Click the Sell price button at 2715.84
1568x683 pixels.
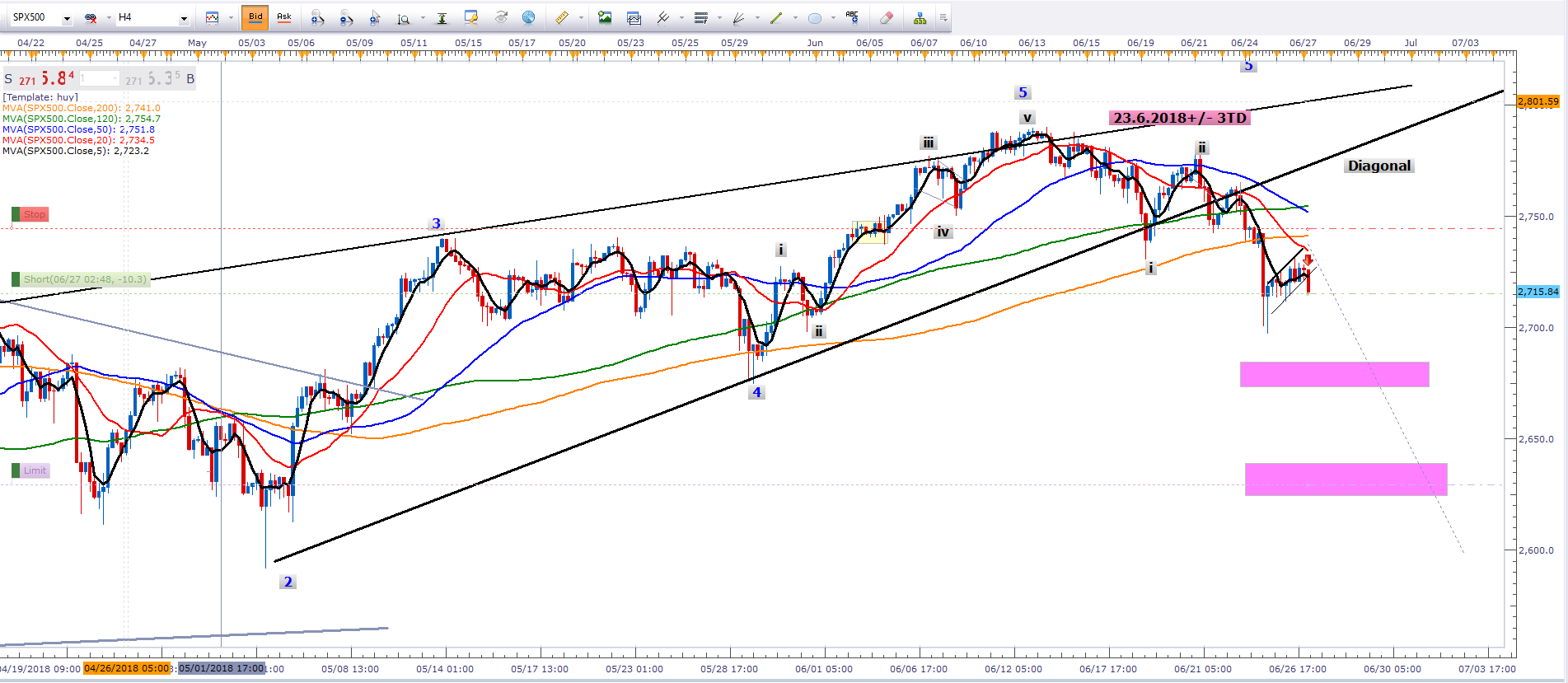tap(40, 78)
